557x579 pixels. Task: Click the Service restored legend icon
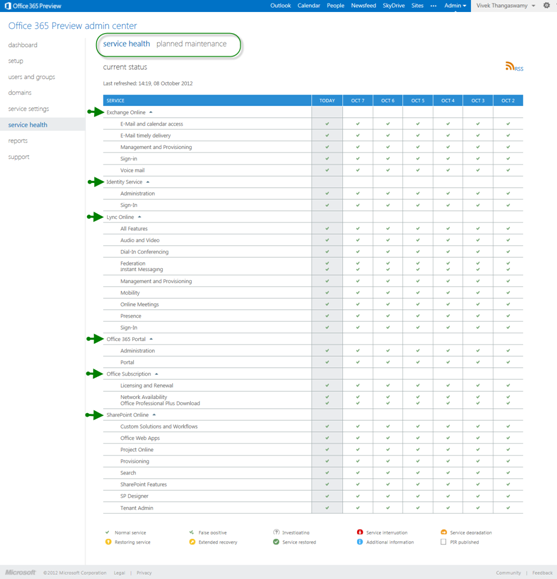pos(276,542)
